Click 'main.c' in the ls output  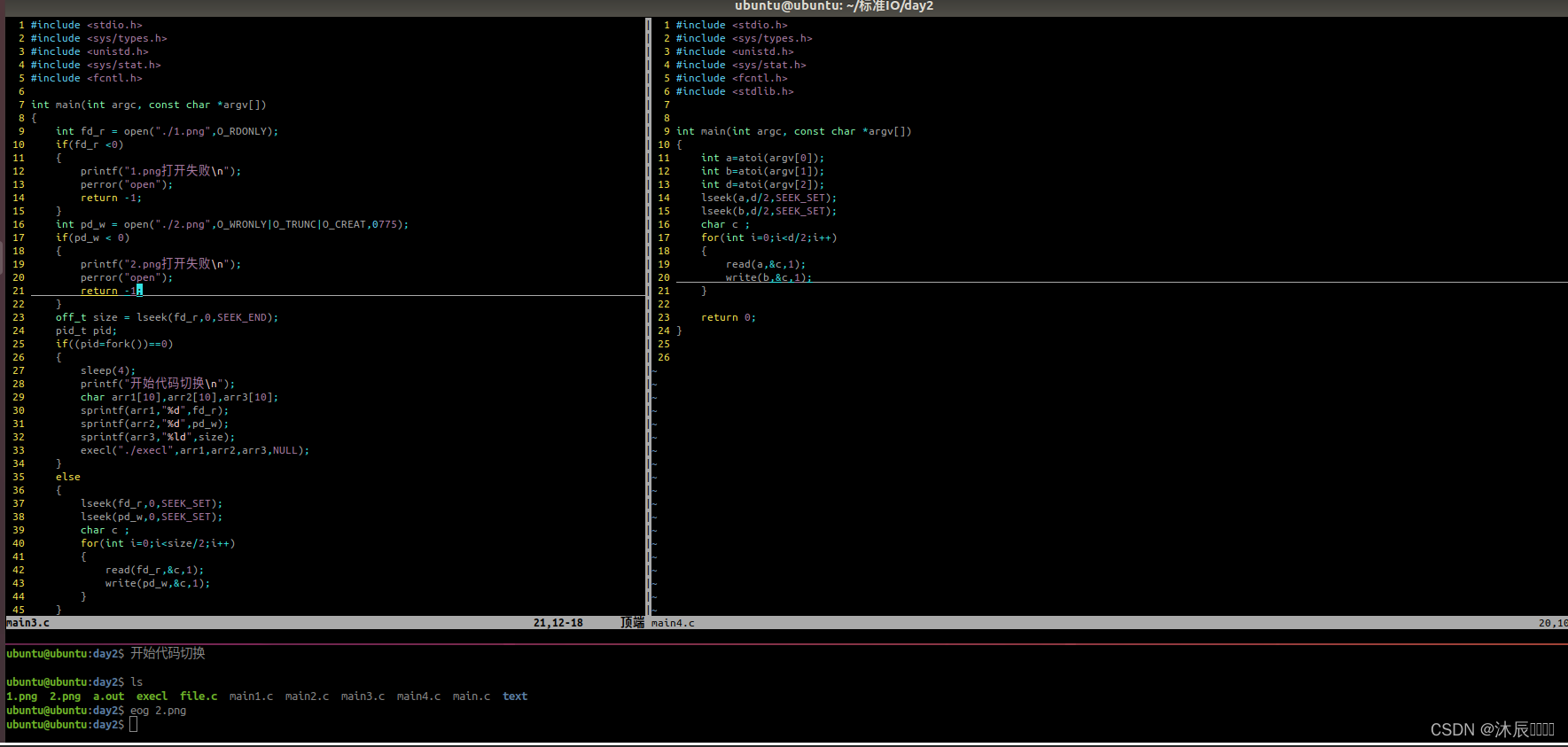click(472, 696)
